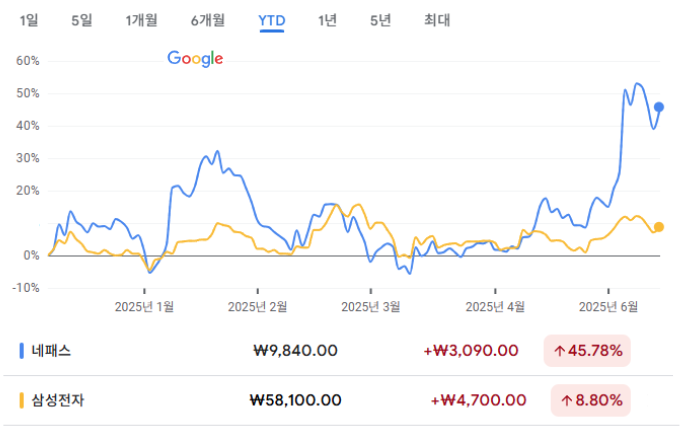Select the 1일 time range tab
The image size is (686, 432).
coord(29,20)
